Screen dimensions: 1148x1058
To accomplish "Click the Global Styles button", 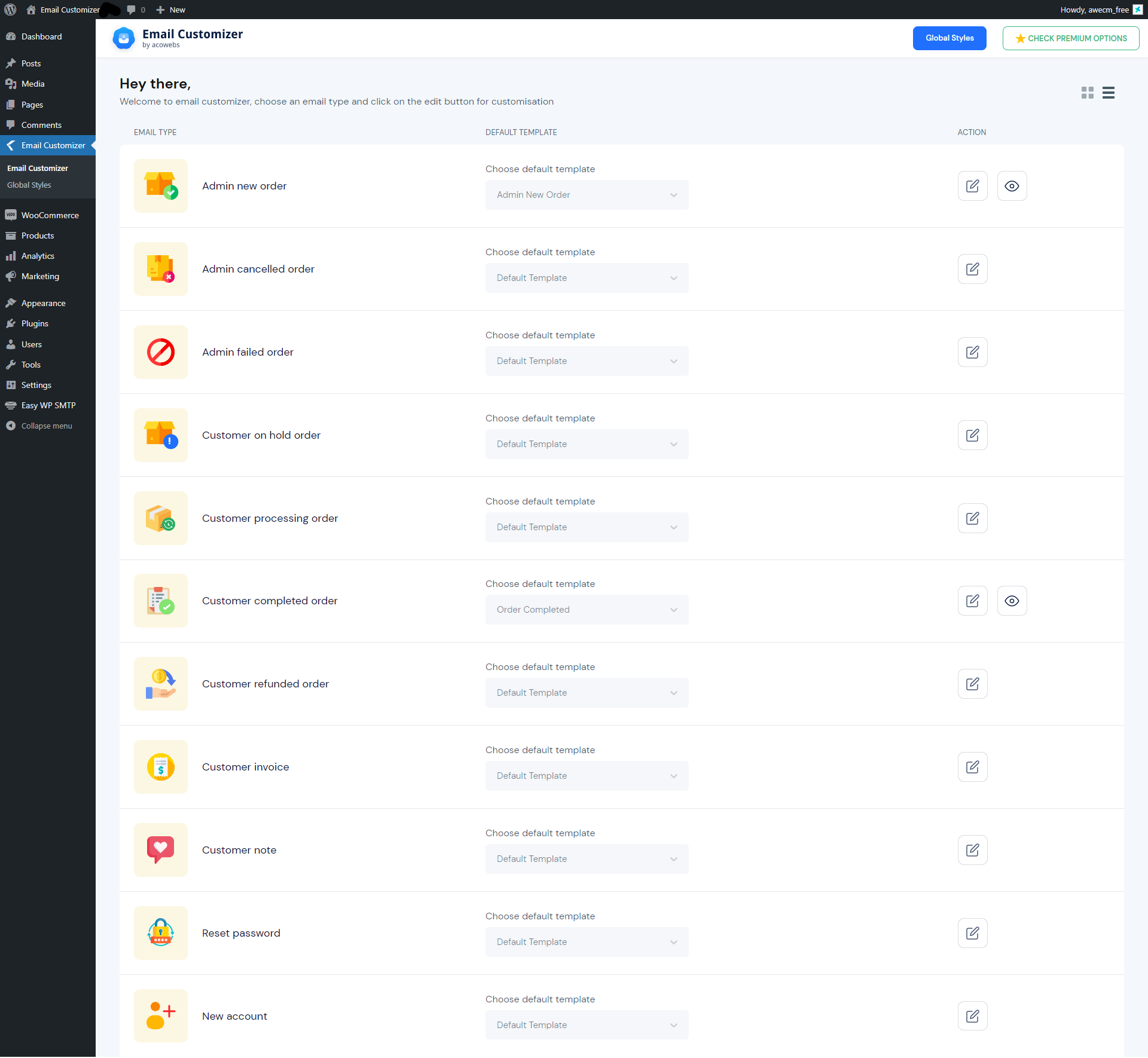I will click(949, 38).
